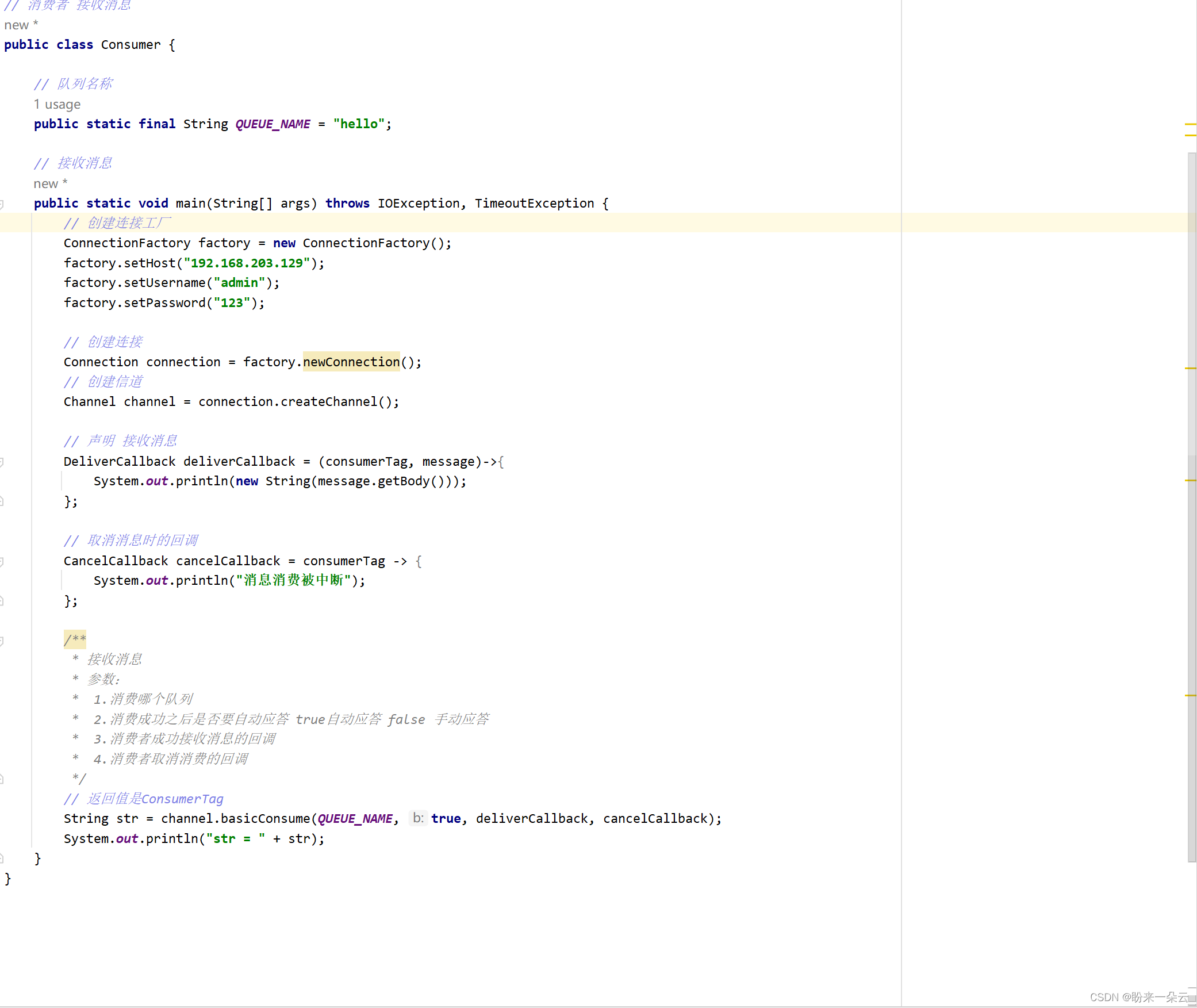Click the QUEUE_NAME constant declaration
This screenshot has height=1008, width=1197.
click(x=273, y=124)
